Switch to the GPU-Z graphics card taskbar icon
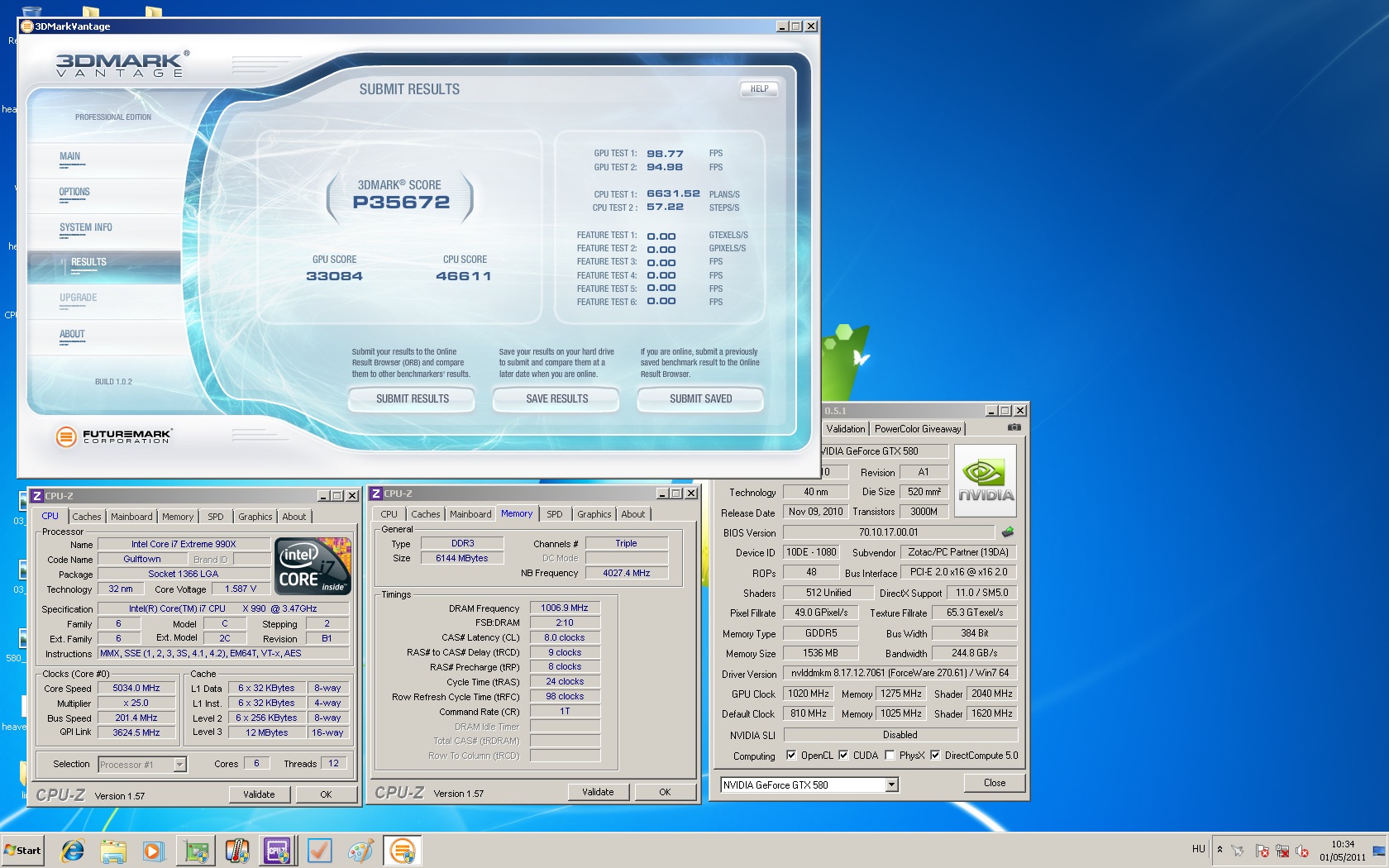This screenshot has width=1389, height=868. click(196, 851)
